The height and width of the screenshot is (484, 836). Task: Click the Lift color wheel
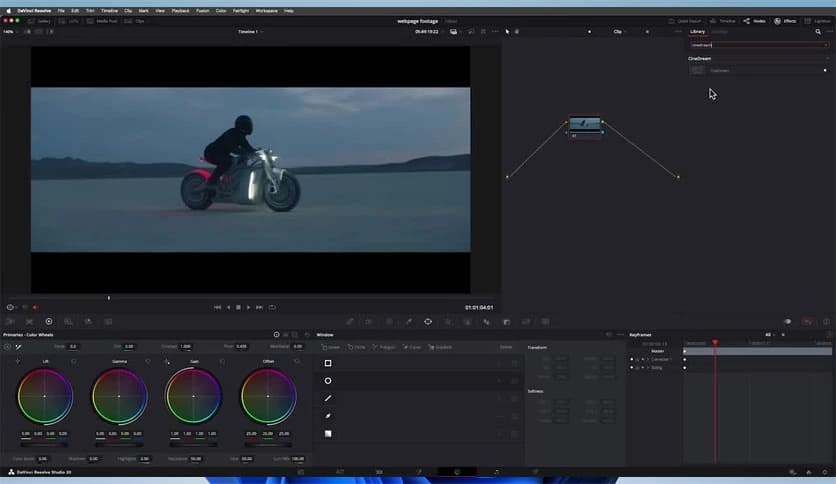tap(45, 397)
